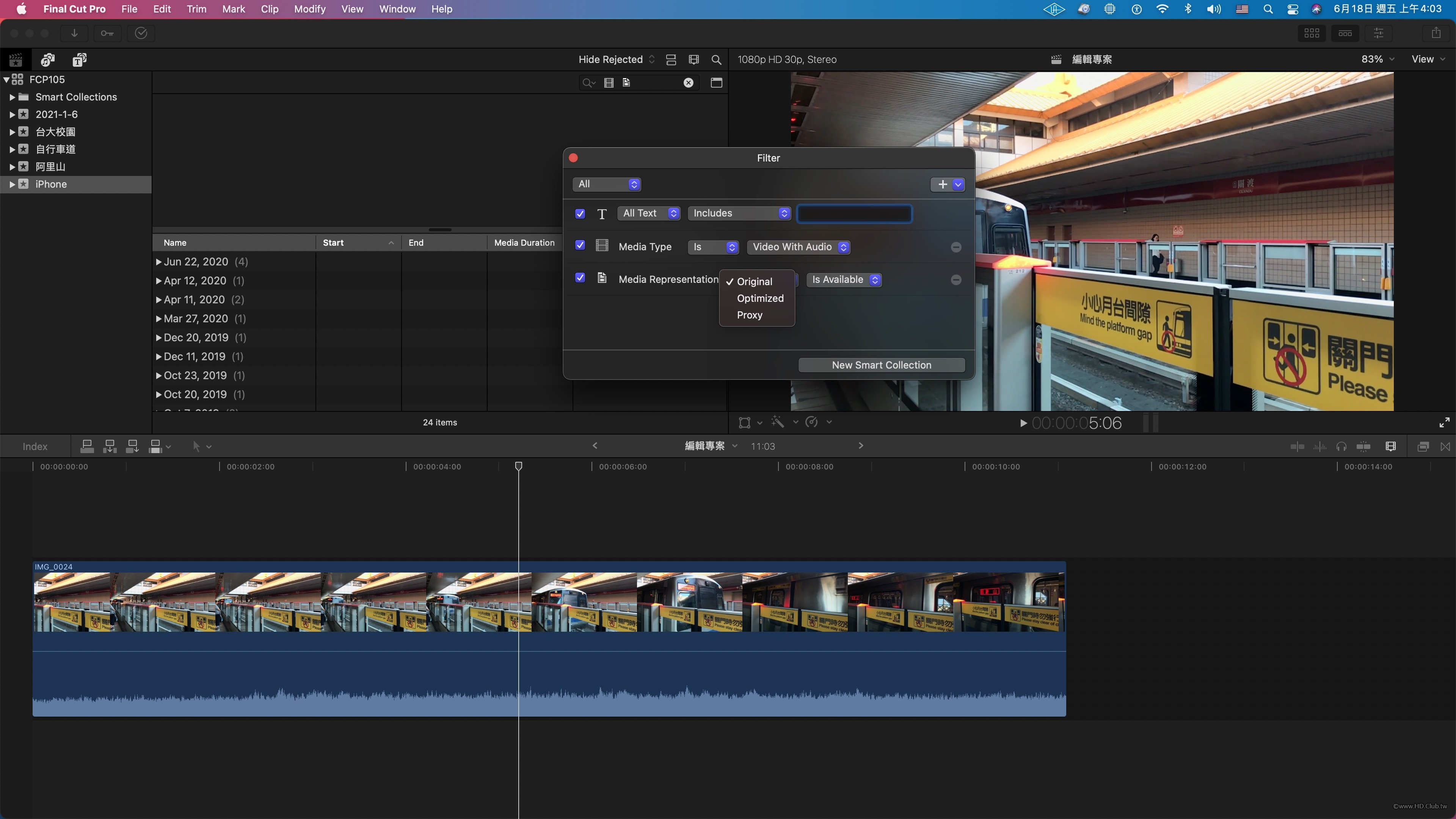The height and width of the screenshot is (819, 1456).
Task: Toggle headphones solo icon in timeline
Action: point(1341,447)
